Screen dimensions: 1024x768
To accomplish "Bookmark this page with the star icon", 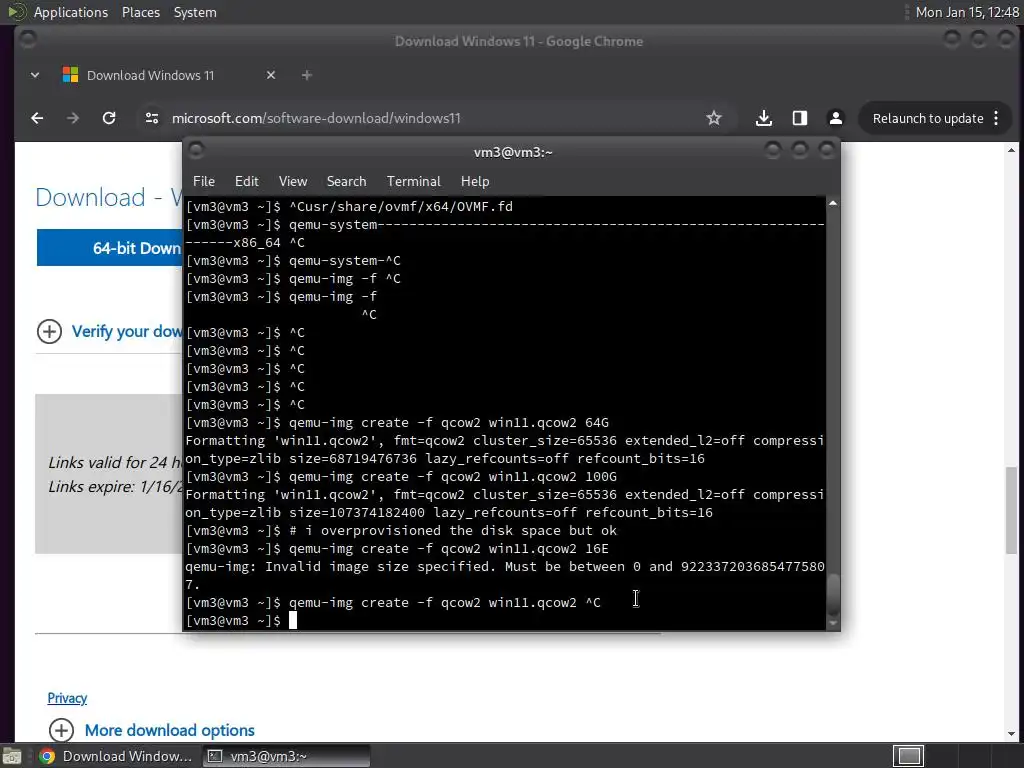I will 714,118.
